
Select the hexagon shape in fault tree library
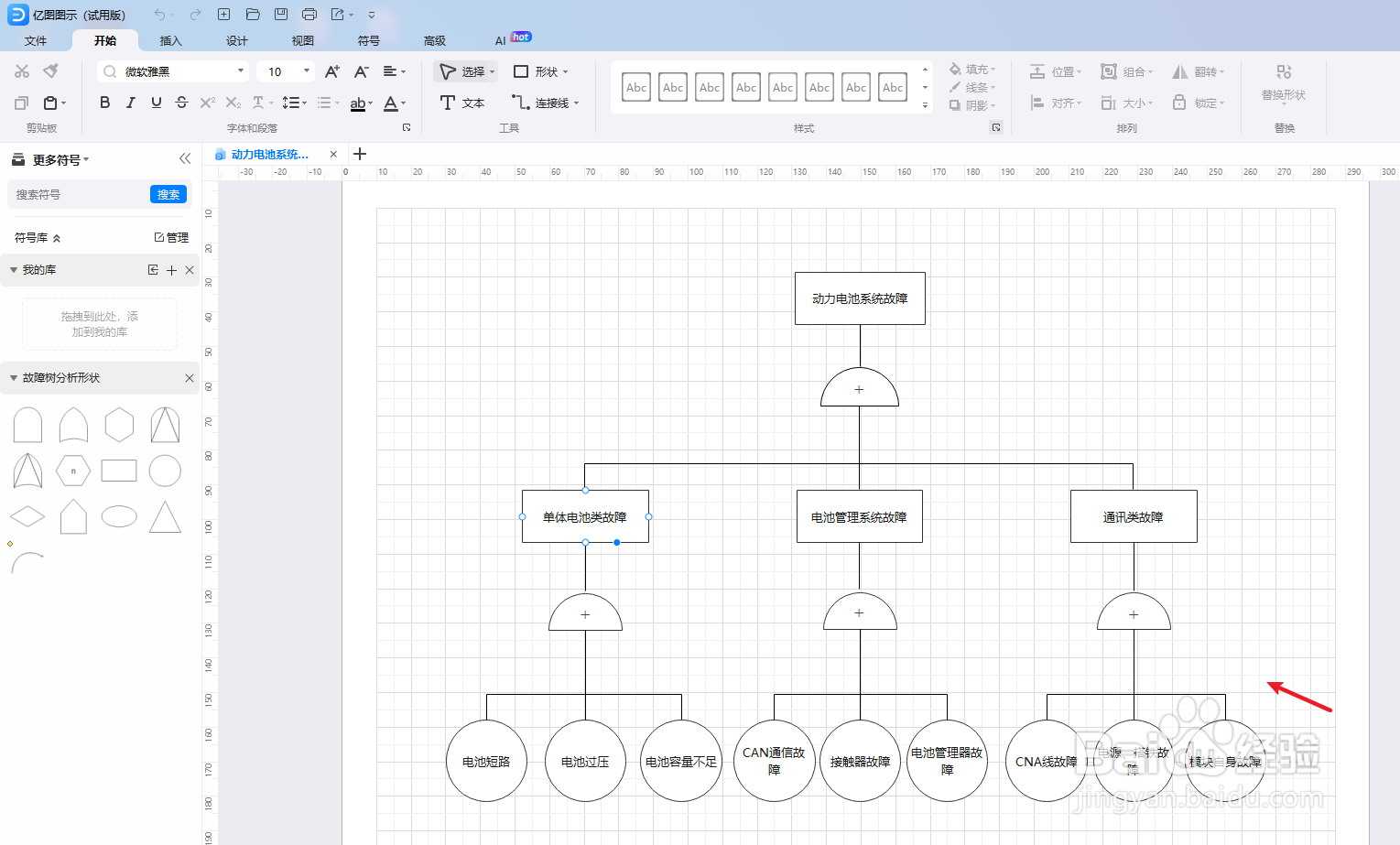119,425
